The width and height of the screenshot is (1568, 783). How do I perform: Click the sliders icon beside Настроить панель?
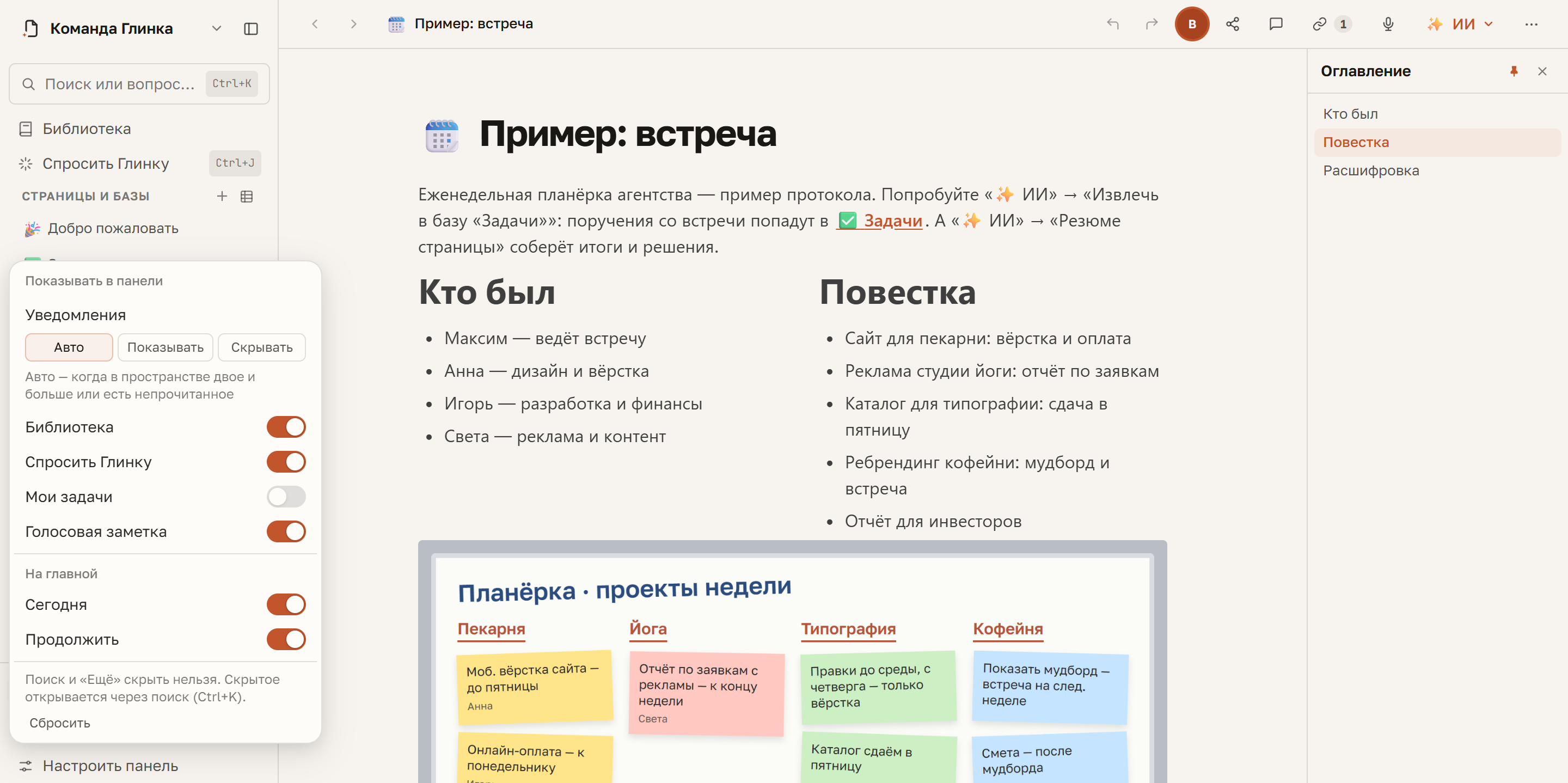26,766
